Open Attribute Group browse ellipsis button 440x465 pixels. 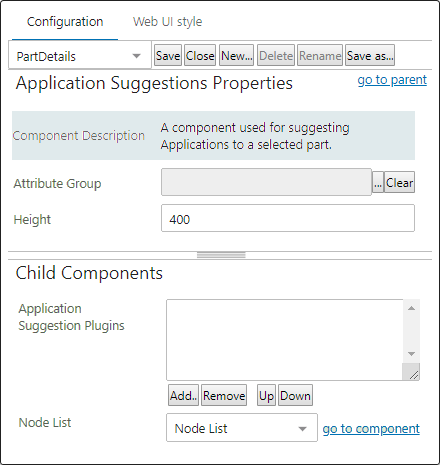378,182
